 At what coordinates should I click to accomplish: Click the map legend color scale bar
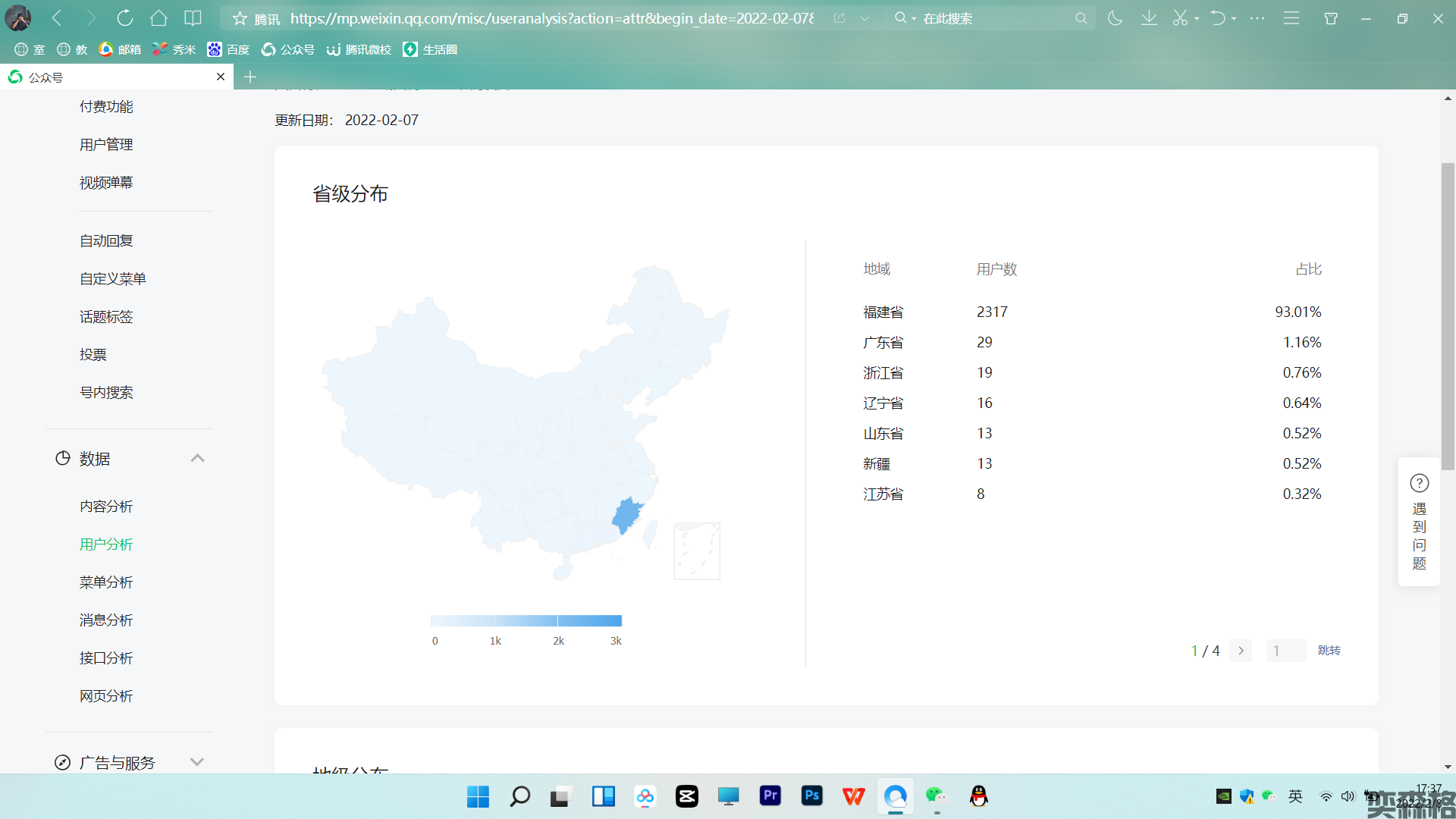point(526,620)
